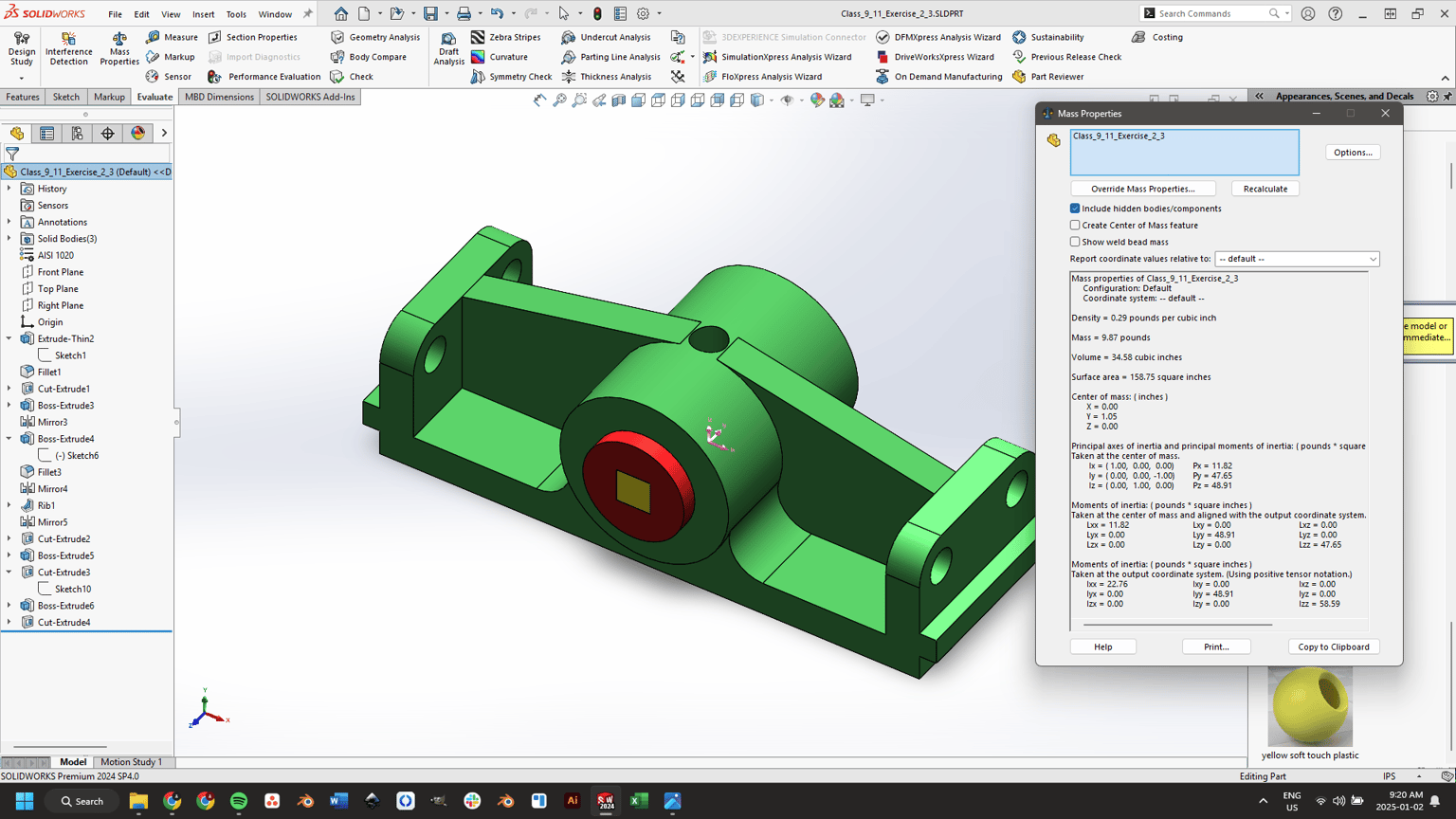
Task: Open Excel from the taskbar
Action: 639,801
